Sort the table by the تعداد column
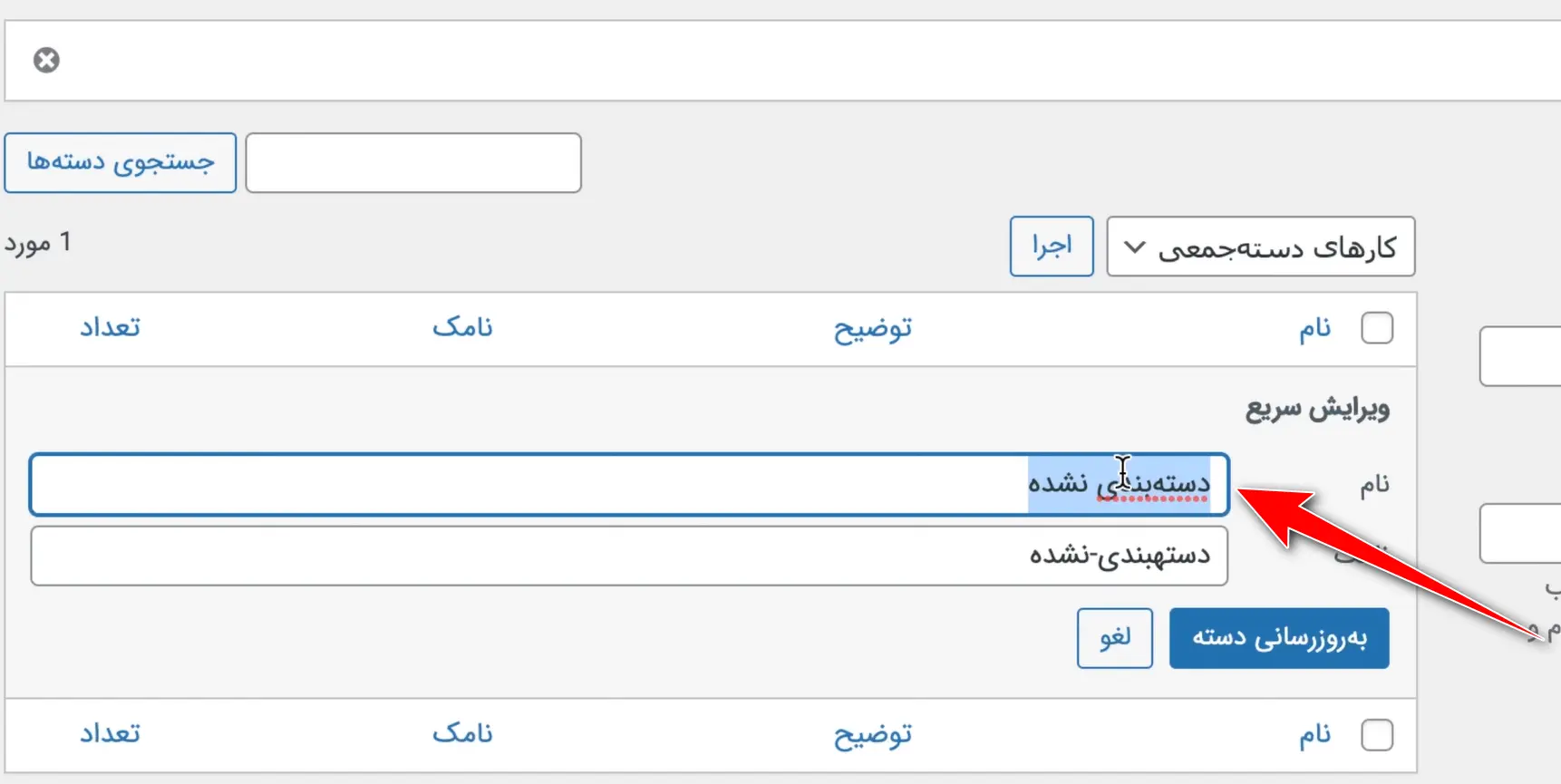 coord(110,328)
